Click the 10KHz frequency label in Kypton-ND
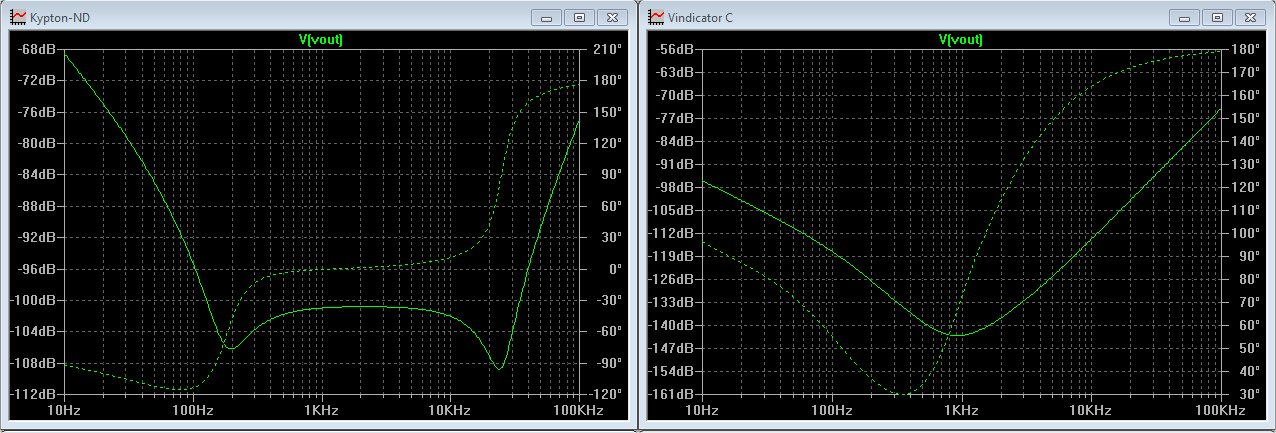 pos(450,412)
